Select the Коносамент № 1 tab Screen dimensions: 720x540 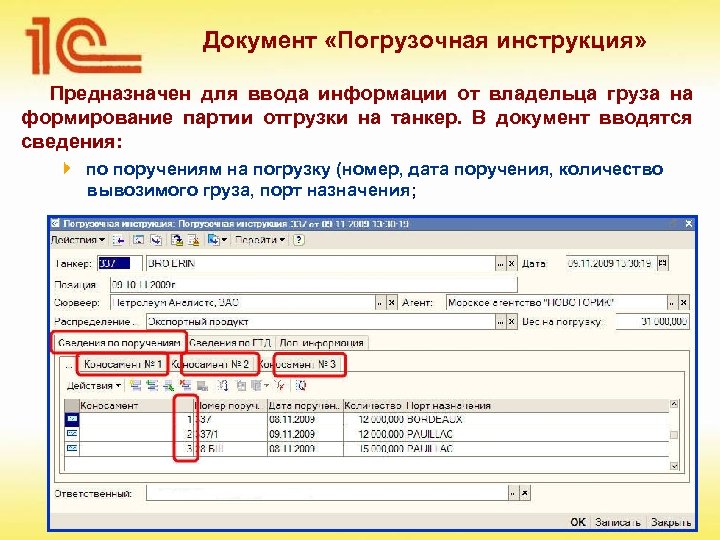pos(123,364)
